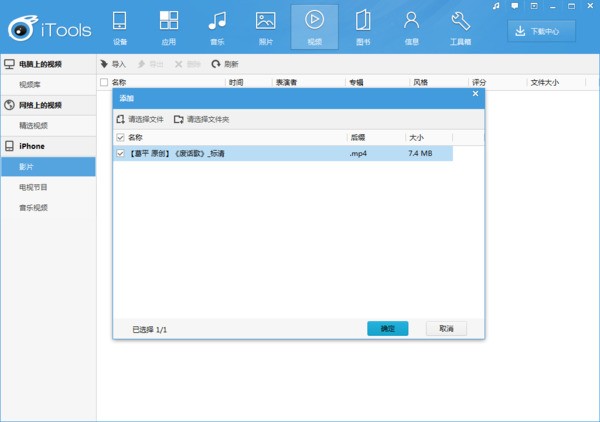The image size is (600, 422).
Task: Collapse the 网络上的视频 sidebar group
Action: coord(48,105)
